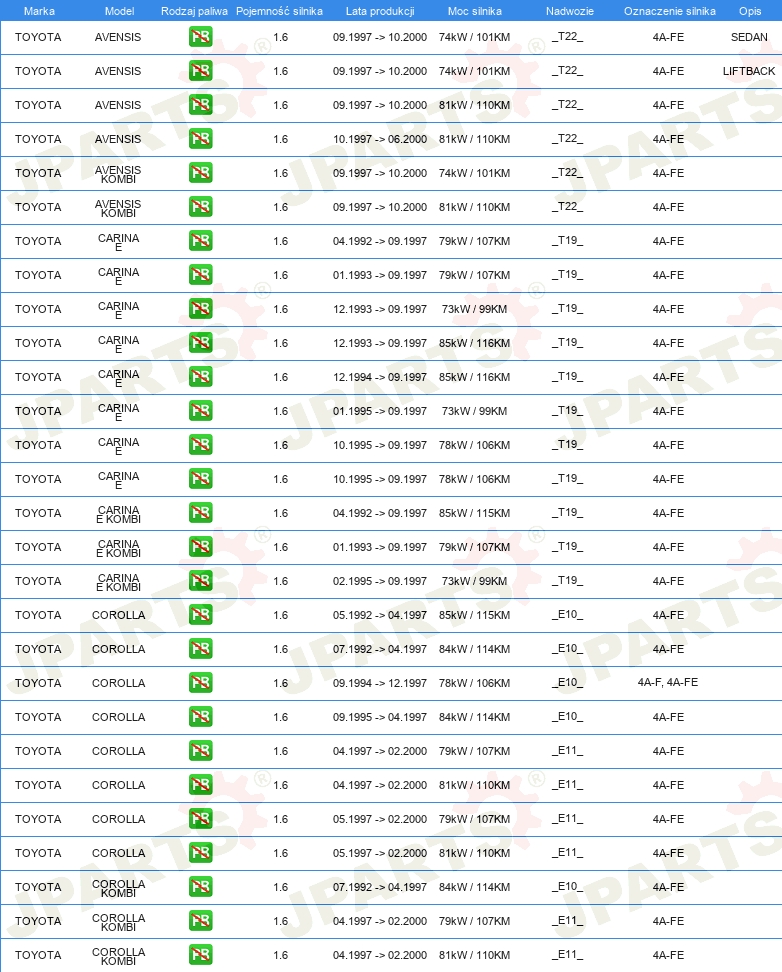This screenshot has height=972, width=782.
Task: Click fuel icon for Corolla 05.1992 85kW row
Action: coord(200,615)
